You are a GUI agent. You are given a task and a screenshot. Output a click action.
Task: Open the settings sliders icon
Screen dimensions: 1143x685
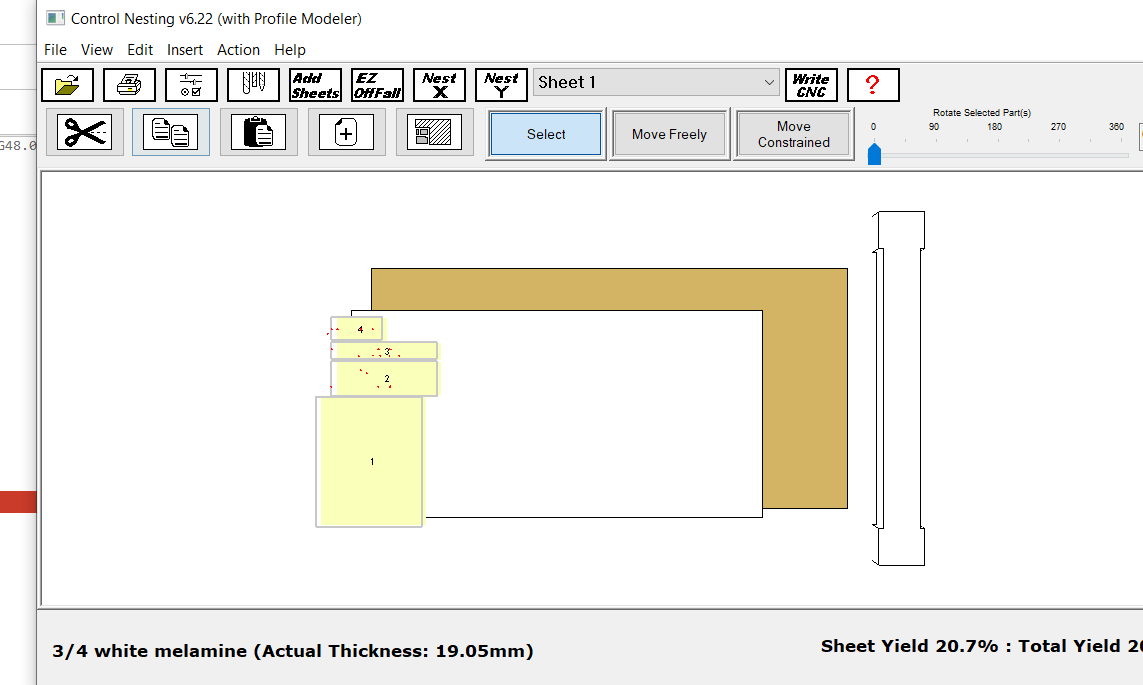[x=191, y=85]
